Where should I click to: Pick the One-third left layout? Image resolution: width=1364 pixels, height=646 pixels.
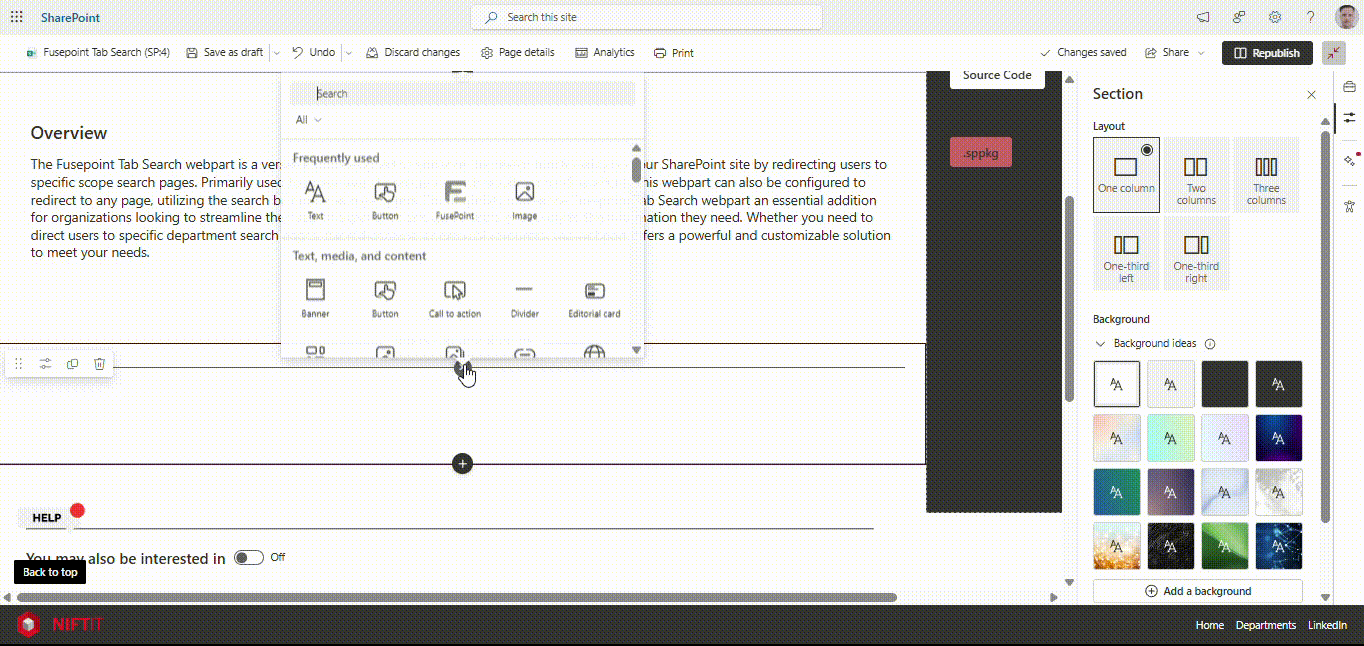(x=1126, y=254)
